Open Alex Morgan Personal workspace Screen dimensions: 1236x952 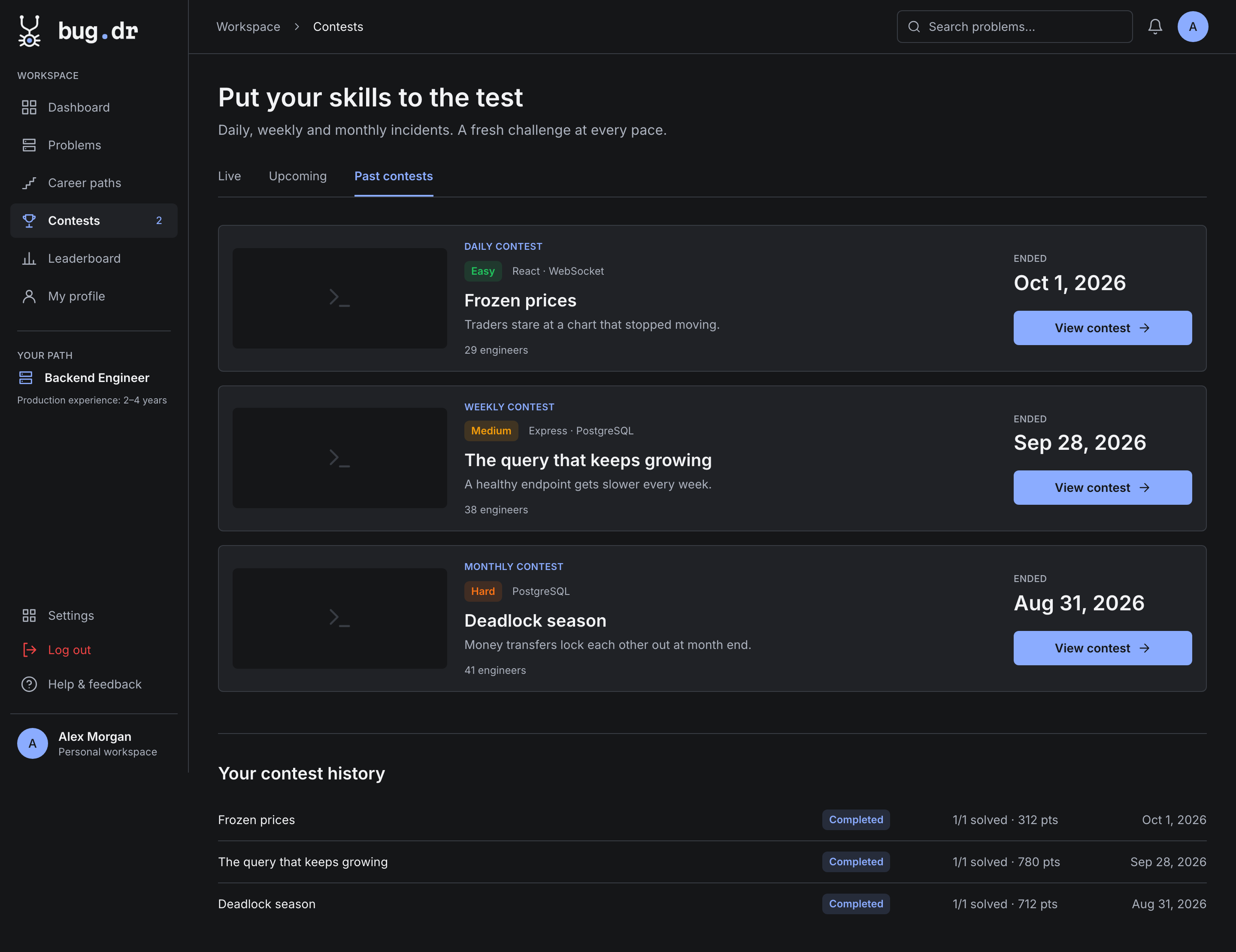[94, 744]
